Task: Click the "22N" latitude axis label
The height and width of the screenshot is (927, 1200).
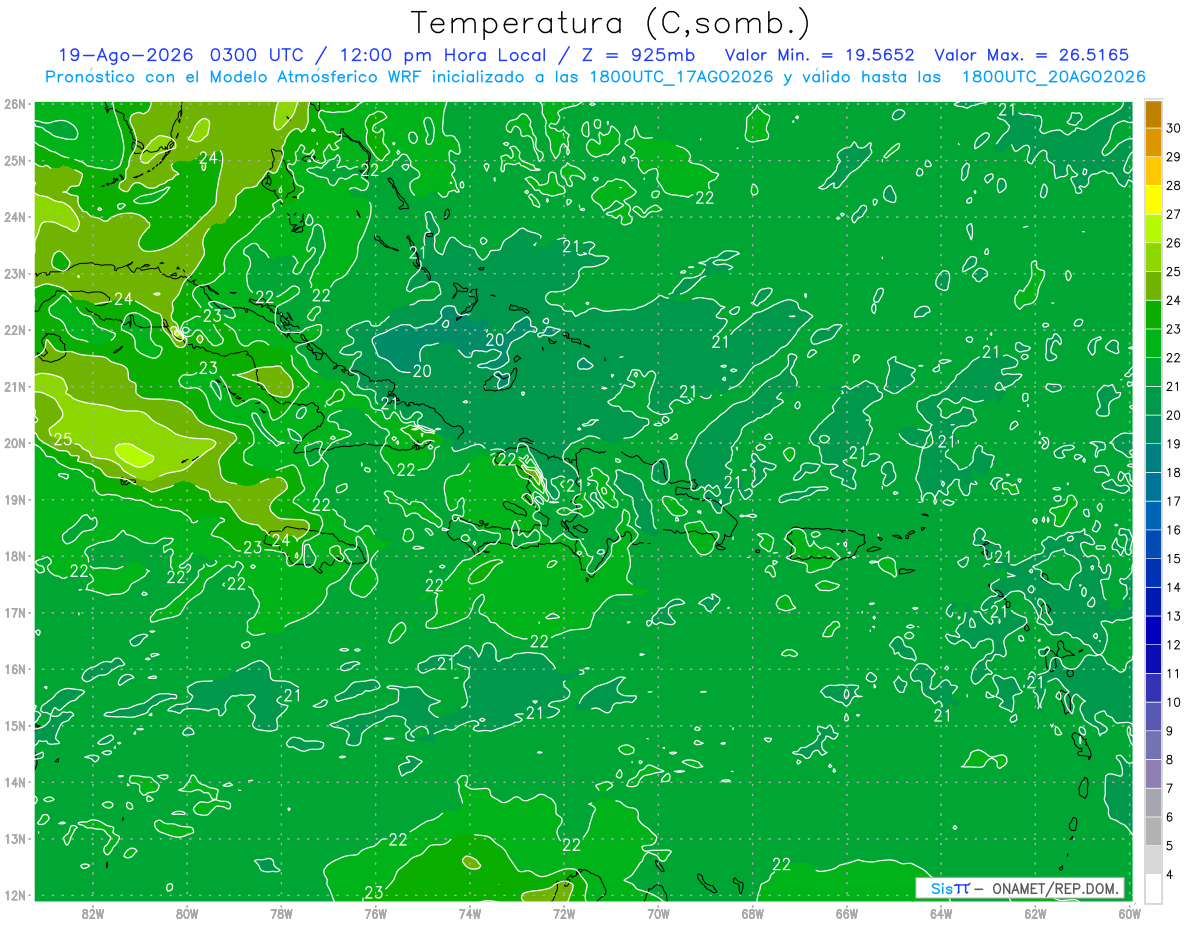Action: point(14,330)
